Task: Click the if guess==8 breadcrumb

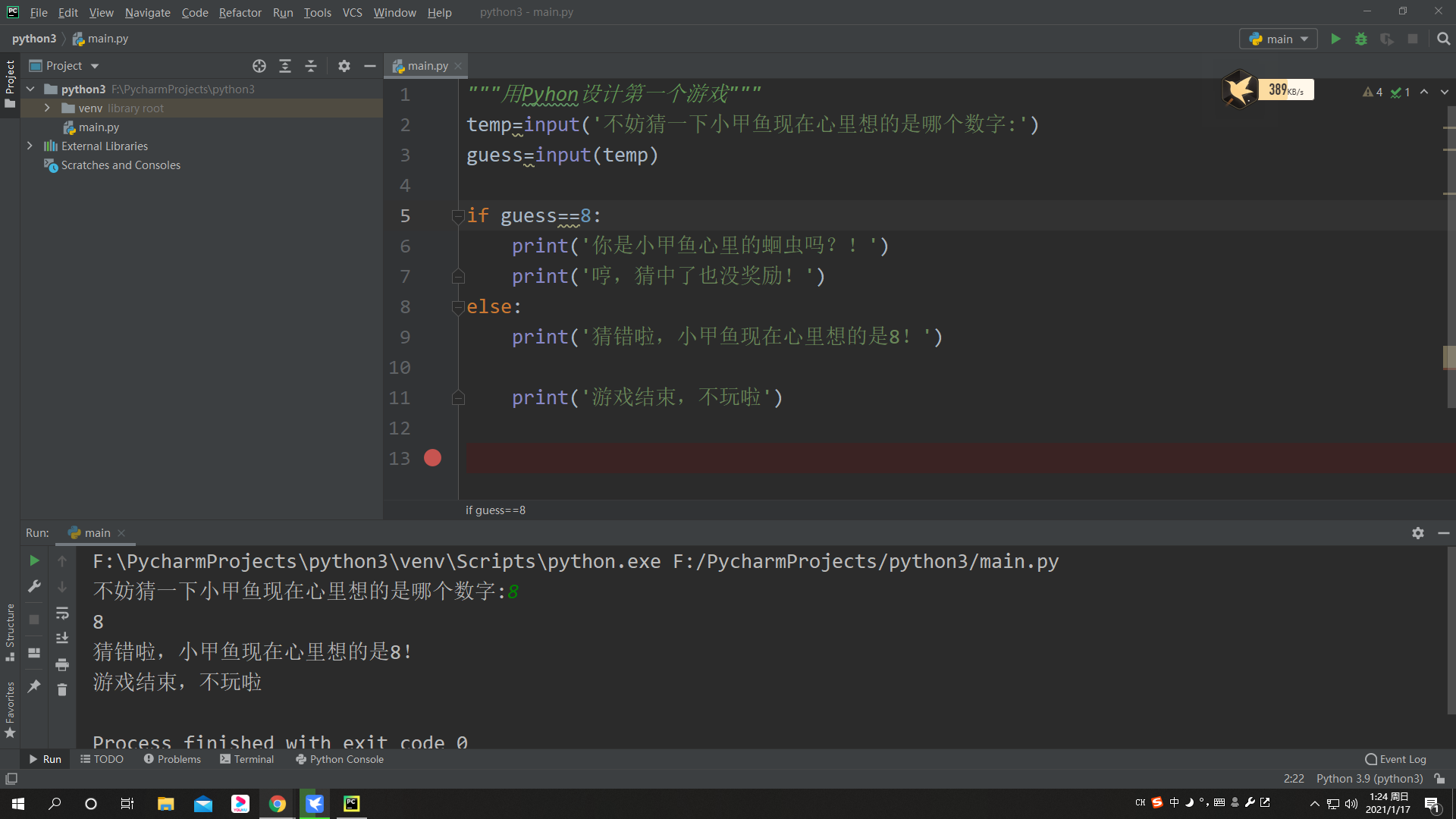Action: pyautogui.click(x=495, y=510)
